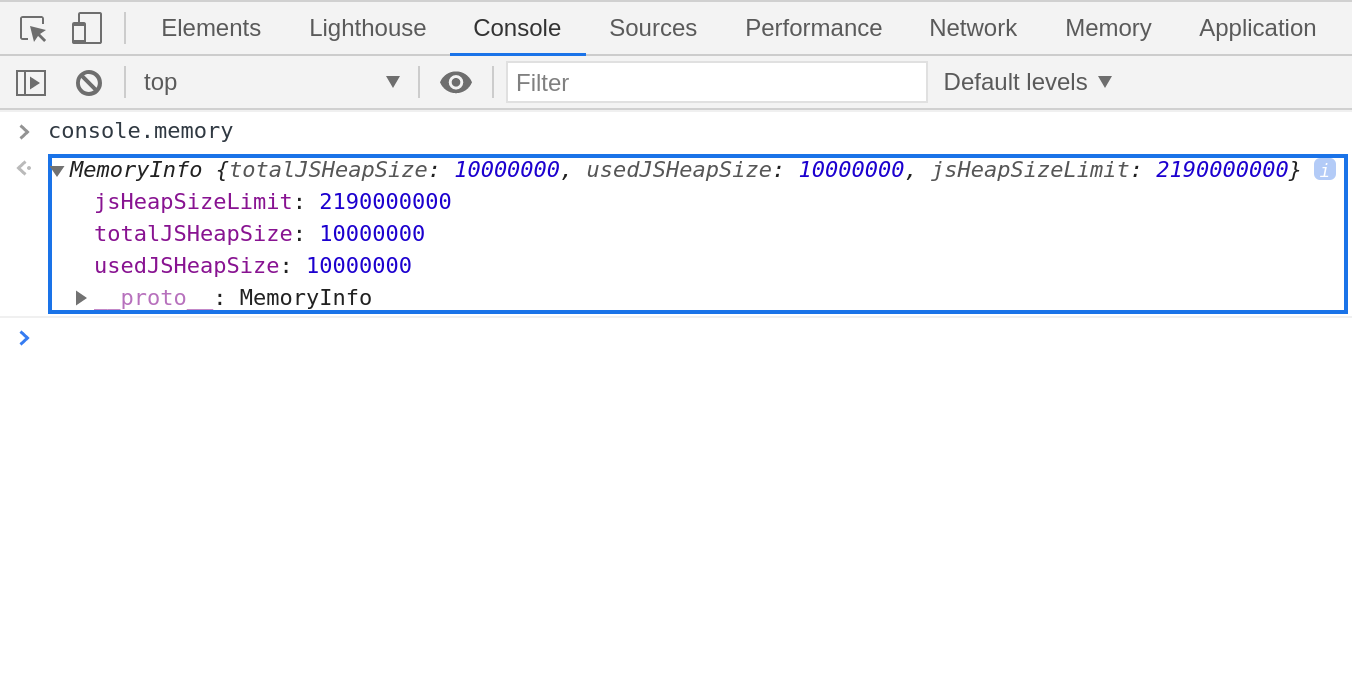
Task: Click inside the Filter input field
Action: tap(716, 82)
